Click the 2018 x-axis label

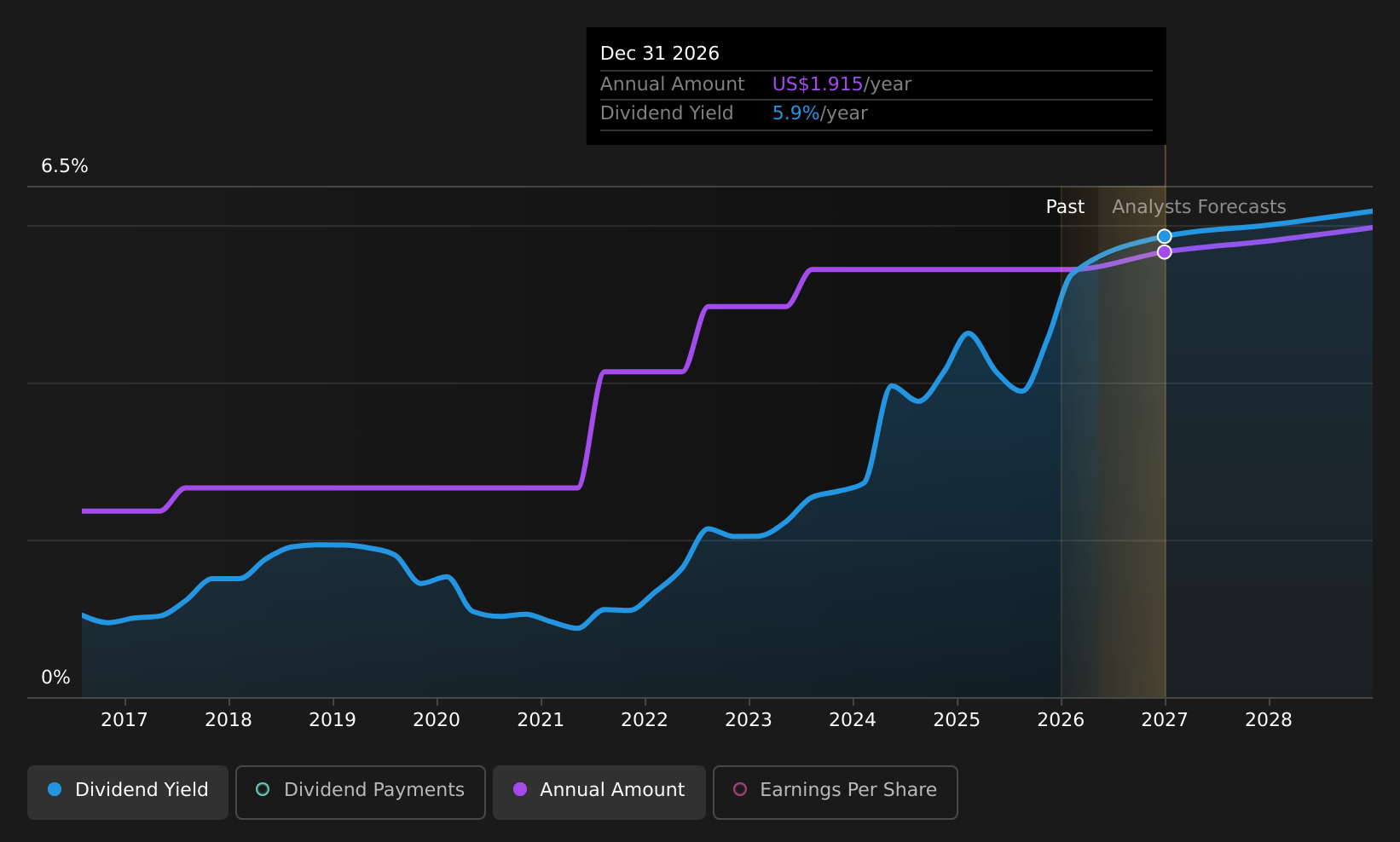pyautogui.click(x=229, y=720)
